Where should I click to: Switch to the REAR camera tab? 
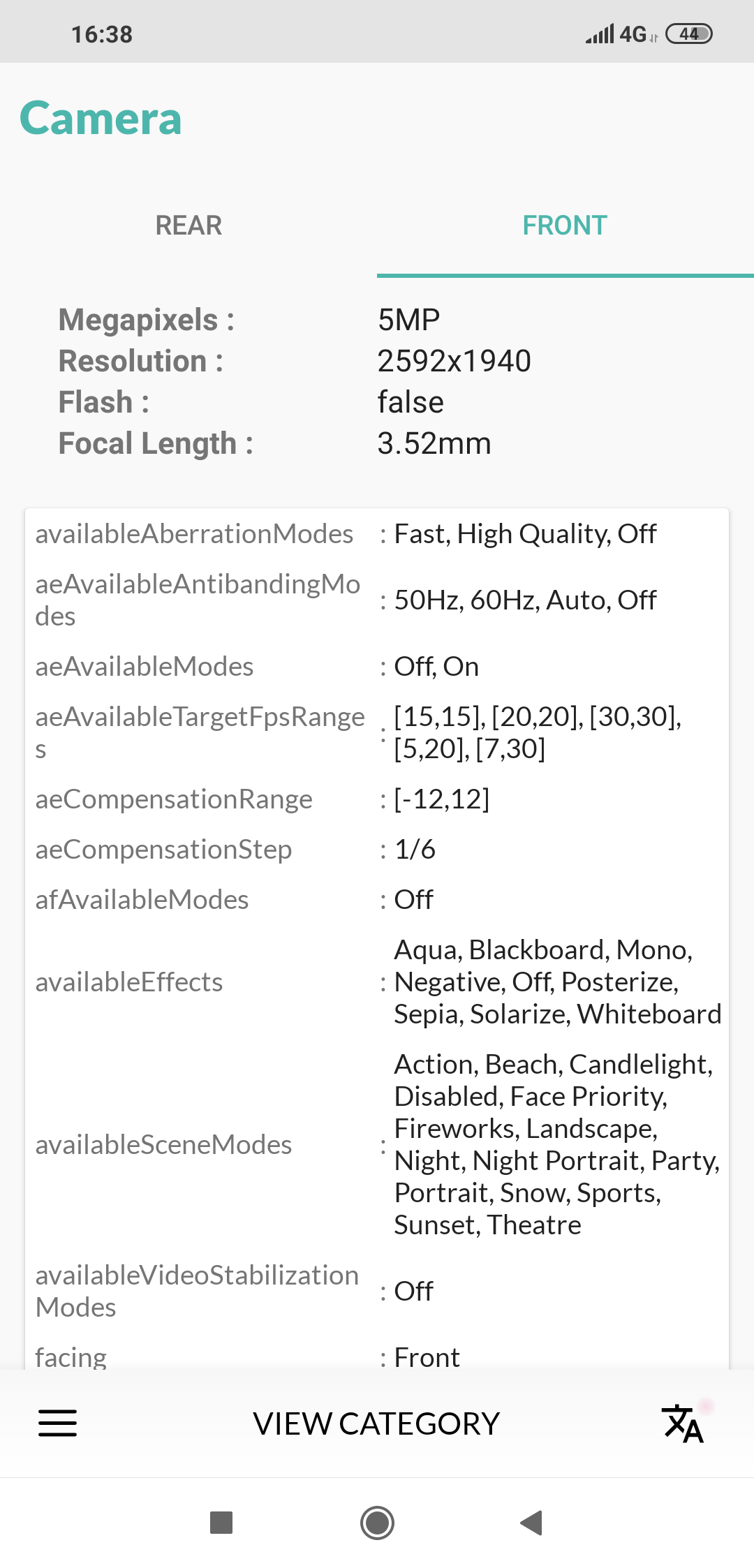(x=188, y=225)
